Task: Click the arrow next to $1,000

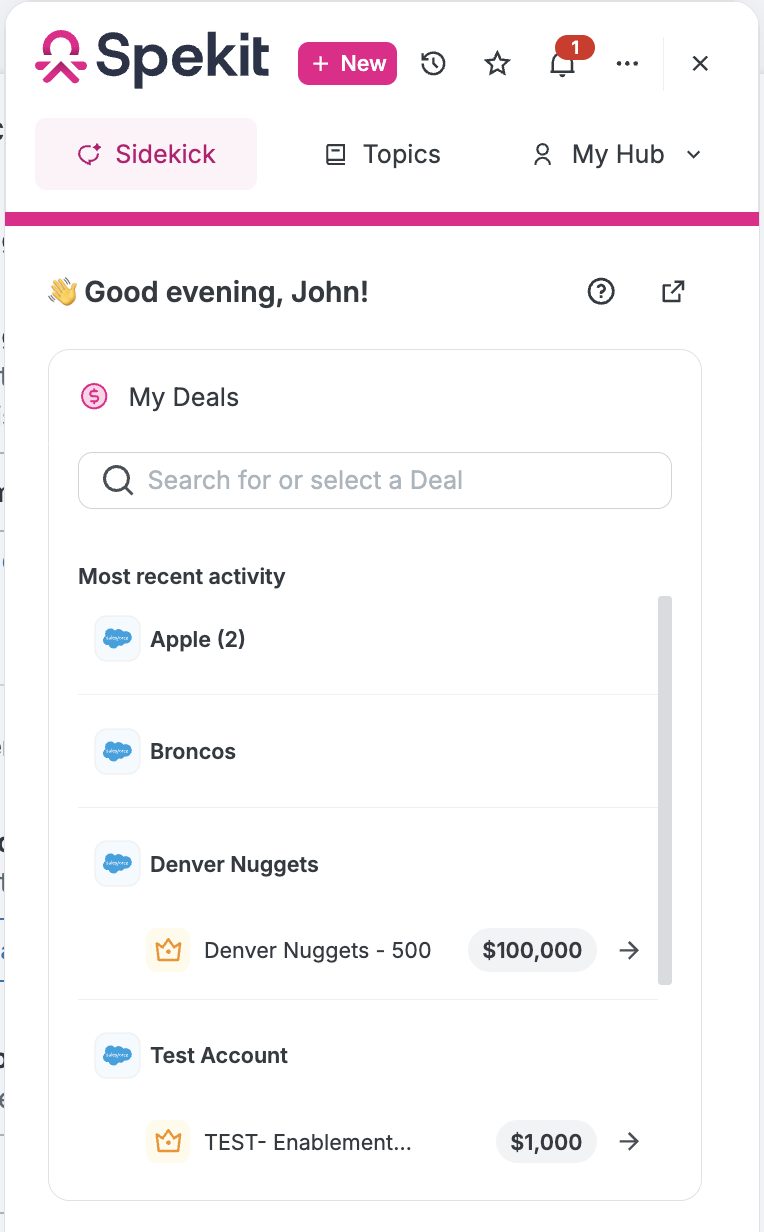Action: click(629, 1141)
